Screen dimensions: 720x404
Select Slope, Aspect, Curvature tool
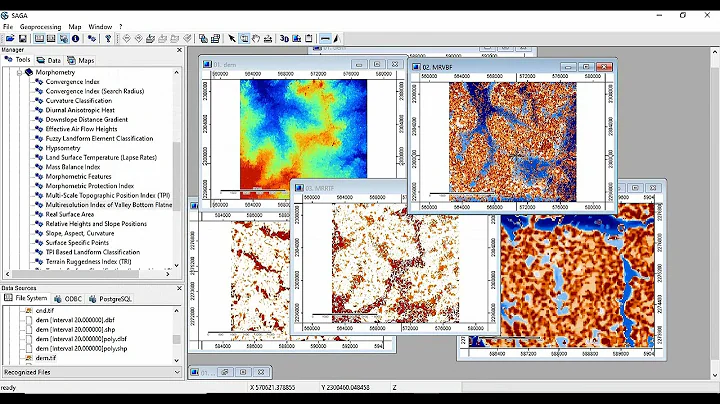(80, 233)
